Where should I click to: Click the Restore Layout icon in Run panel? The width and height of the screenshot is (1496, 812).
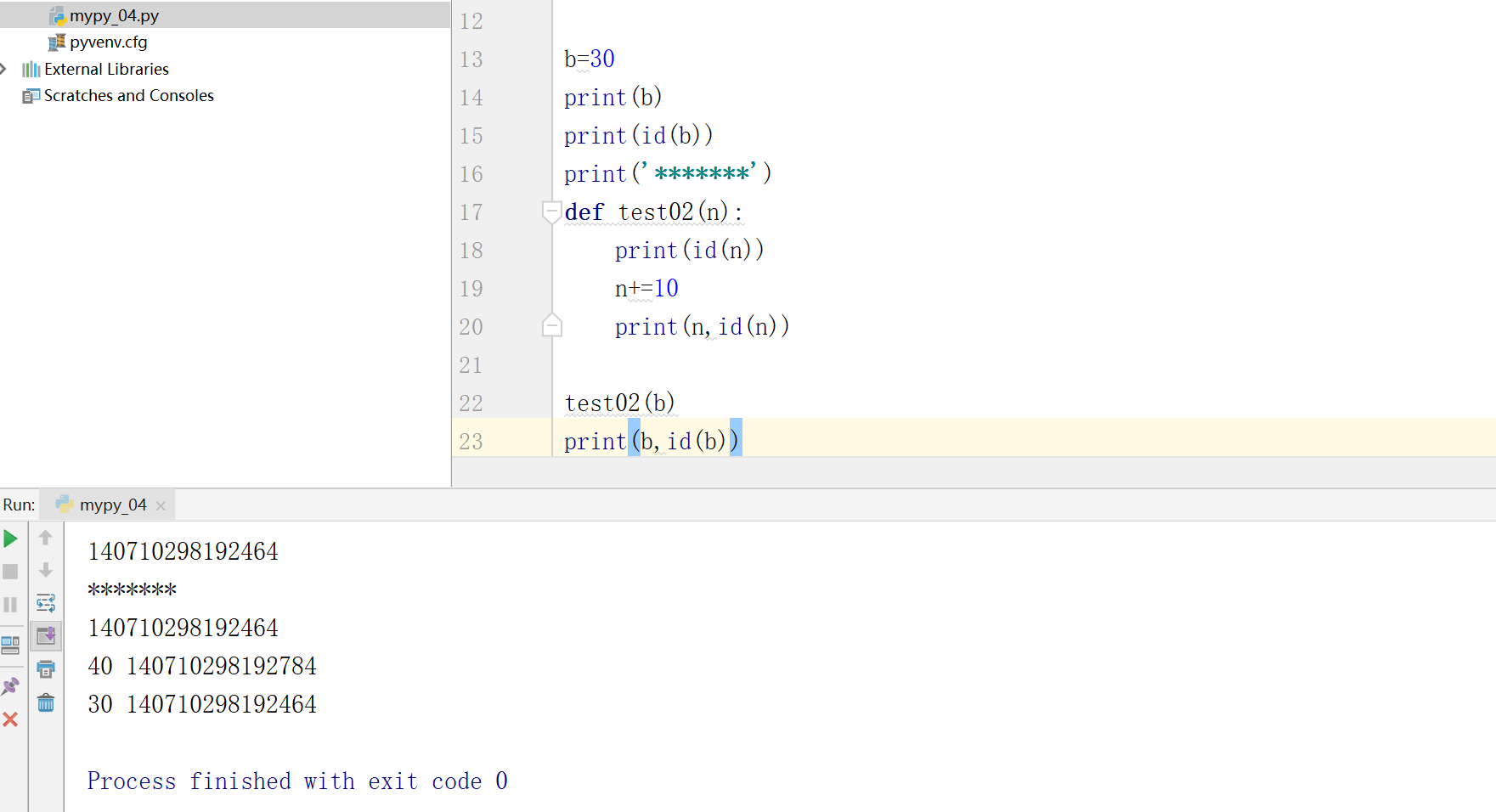(x=10, y=645)
